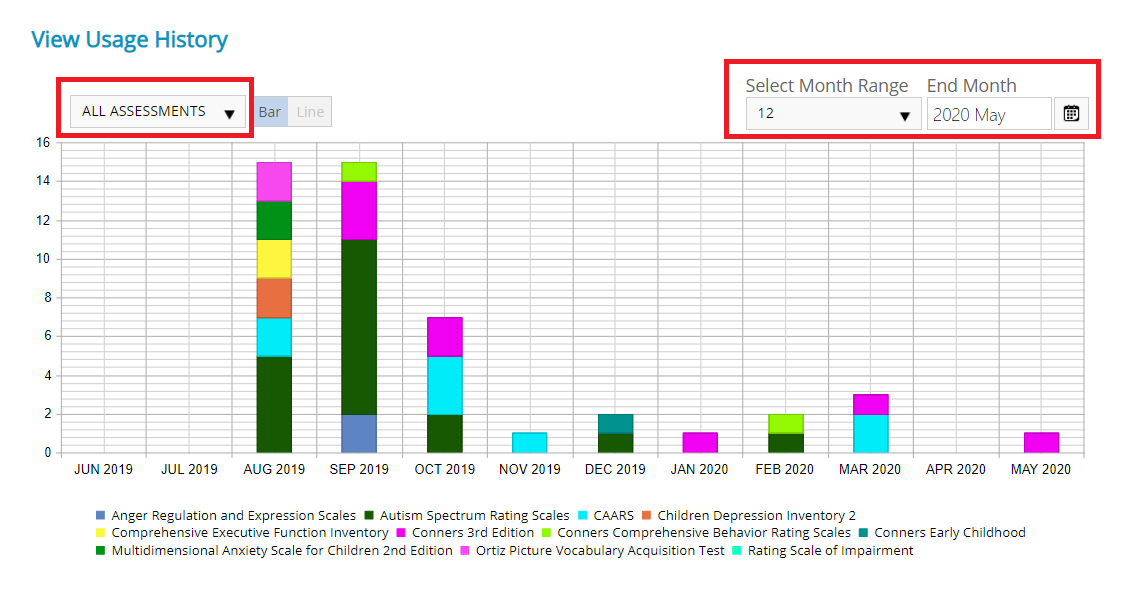The width and height of the screenshot is (1133, 595).
Task: Toggle Ortiz Picture Vocabulary Acquisition Test legend label
Action: coord(600,551)
